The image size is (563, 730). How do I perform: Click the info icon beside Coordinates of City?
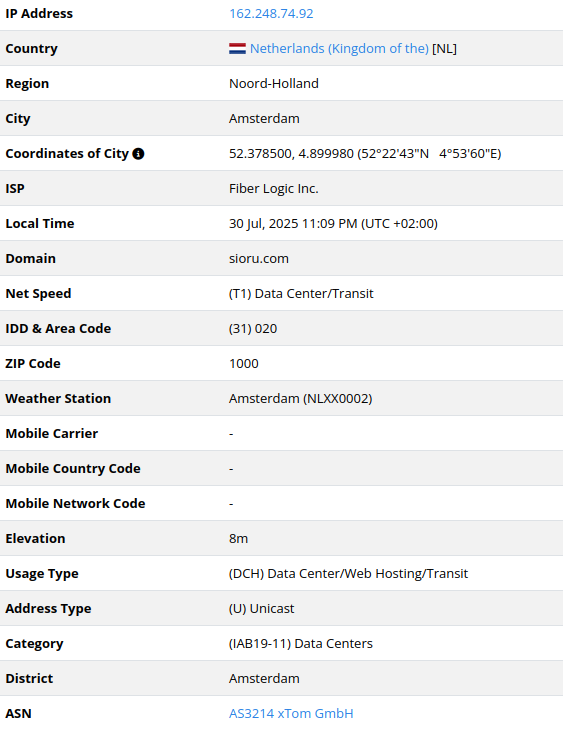pos(138,154)
